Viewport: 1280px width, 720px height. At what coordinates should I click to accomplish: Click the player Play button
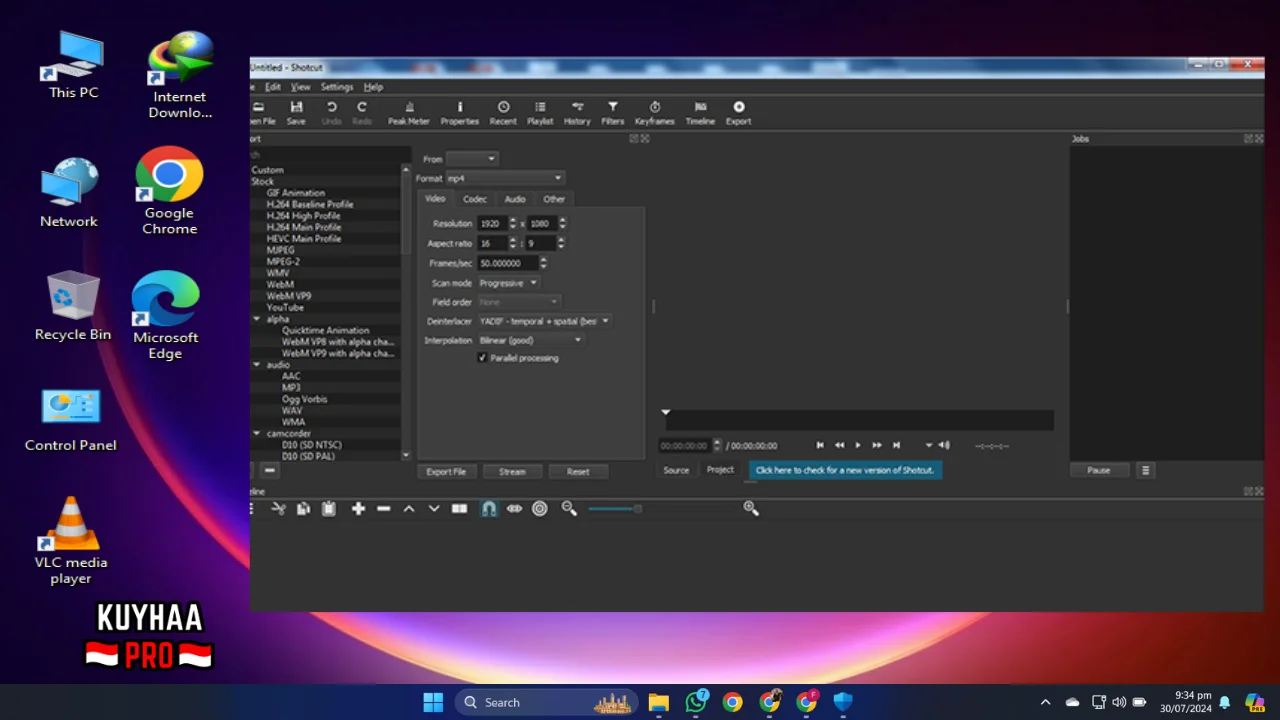(858, 445)
